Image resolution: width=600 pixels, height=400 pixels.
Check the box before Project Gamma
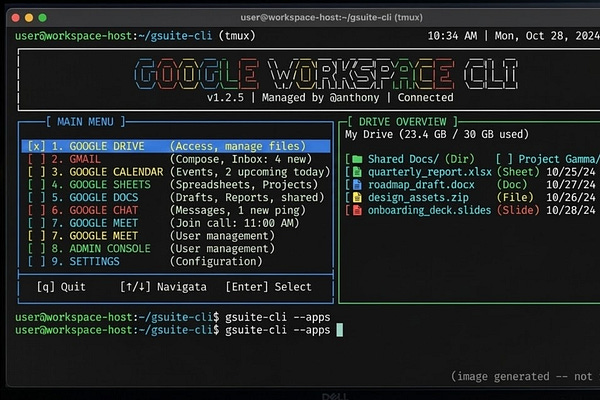tap(504, 159)
